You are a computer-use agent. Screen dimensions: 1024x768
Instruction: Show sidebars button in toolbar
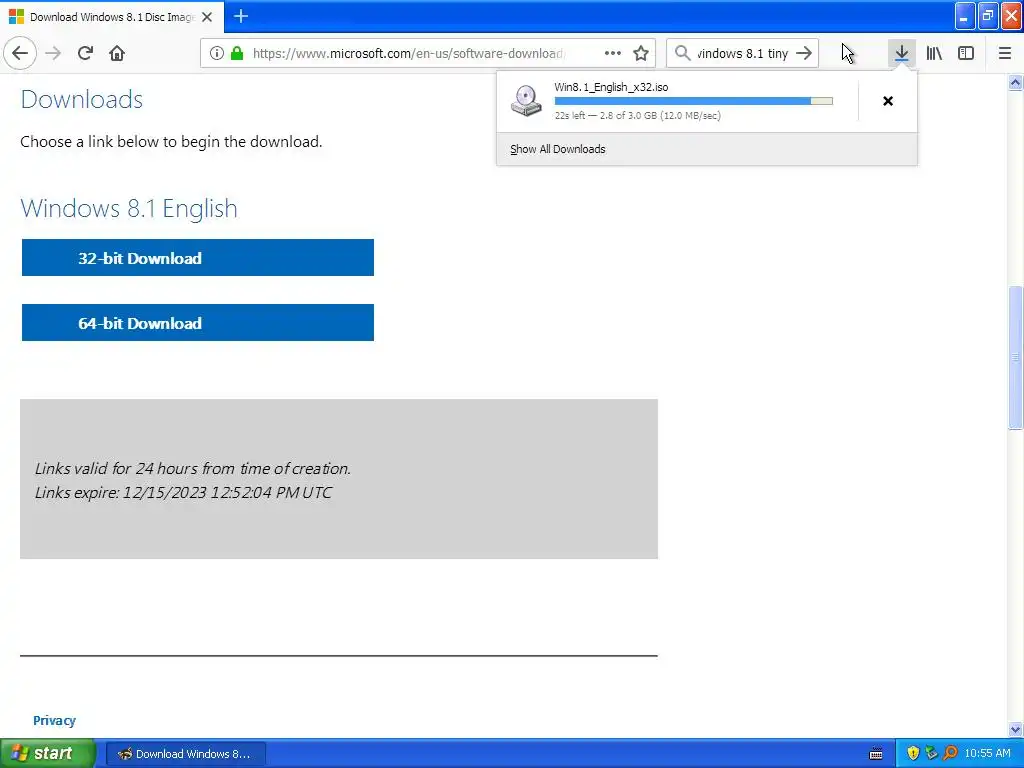pyautogui.click(x=966, y=53)
